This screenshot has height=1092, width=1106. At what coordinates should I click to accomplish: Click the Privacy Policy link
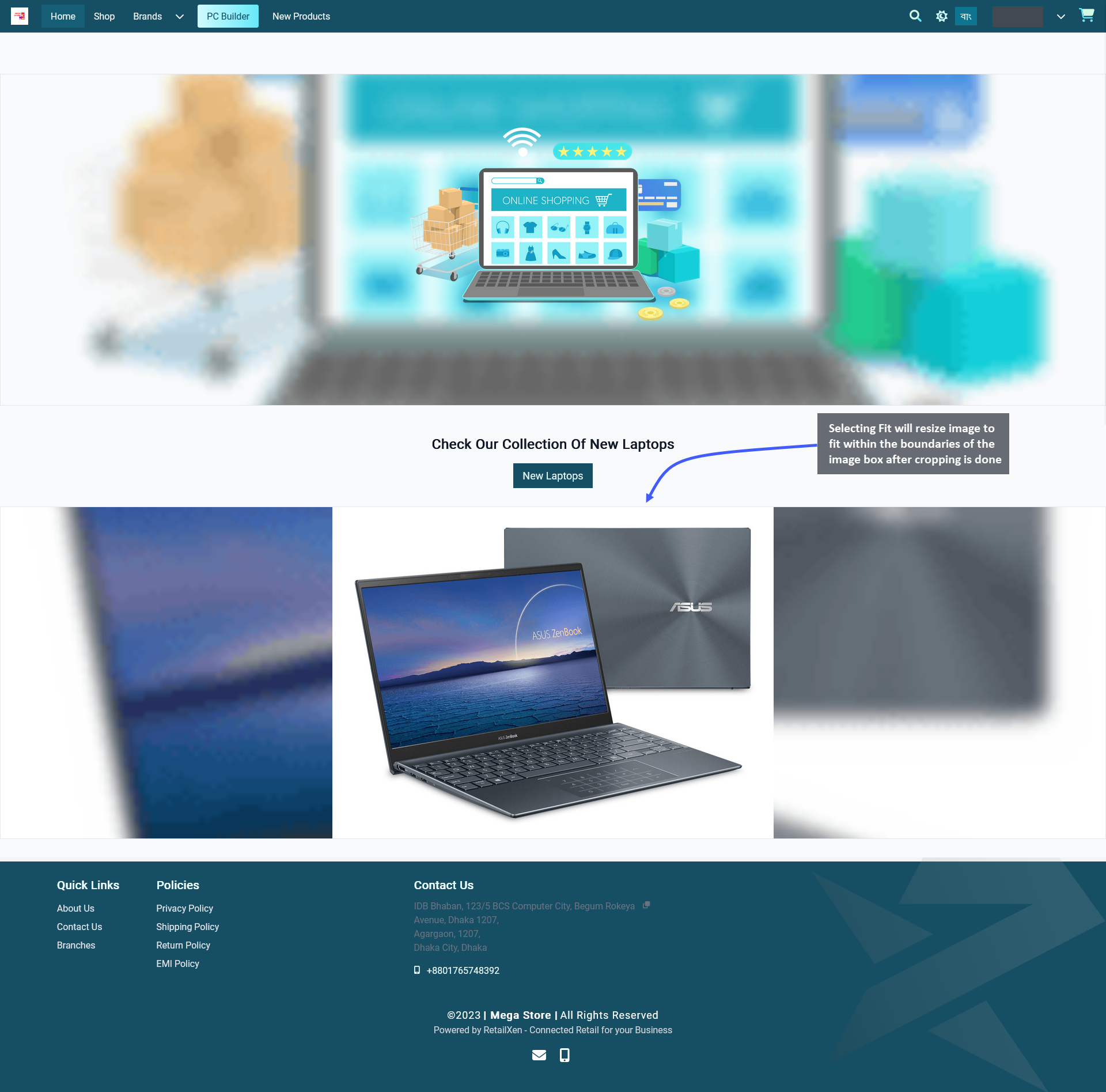click(x=184, y=908)
